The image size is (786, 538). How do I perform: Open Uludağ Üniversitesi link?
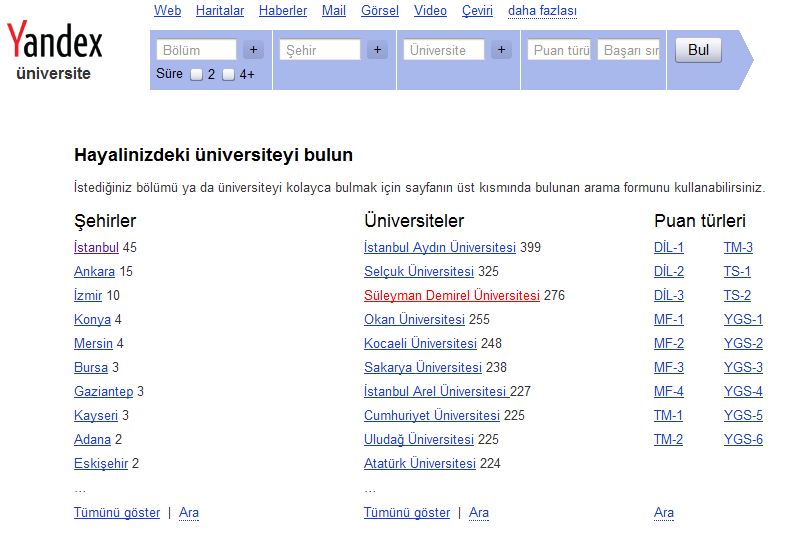click(419, 439)
